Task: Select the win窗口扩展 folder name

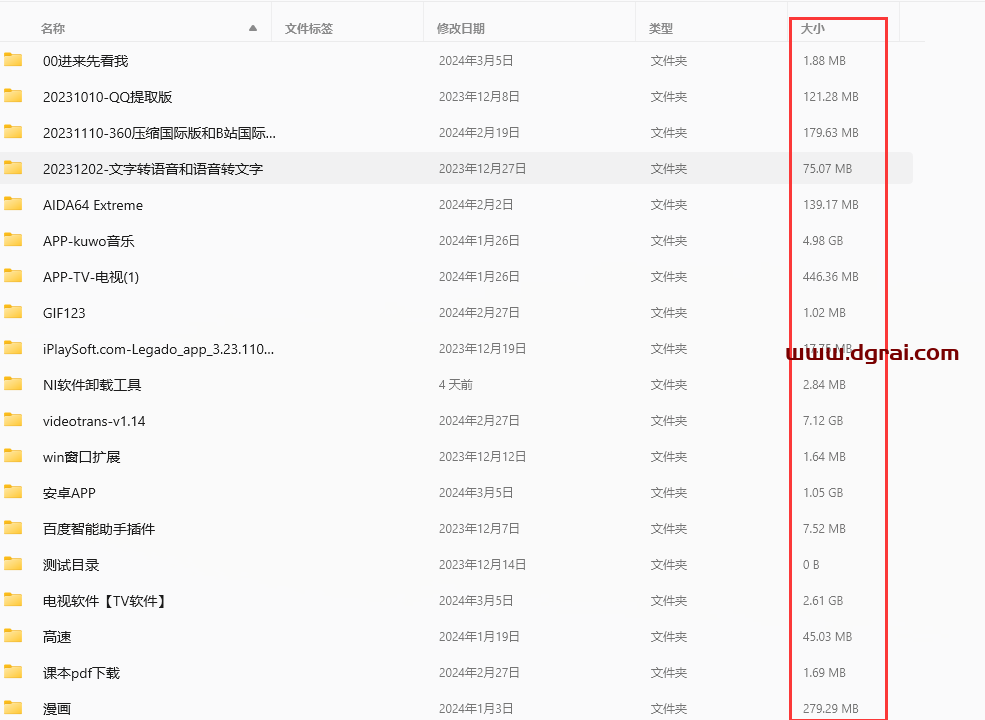Action: tap(82, 457)
